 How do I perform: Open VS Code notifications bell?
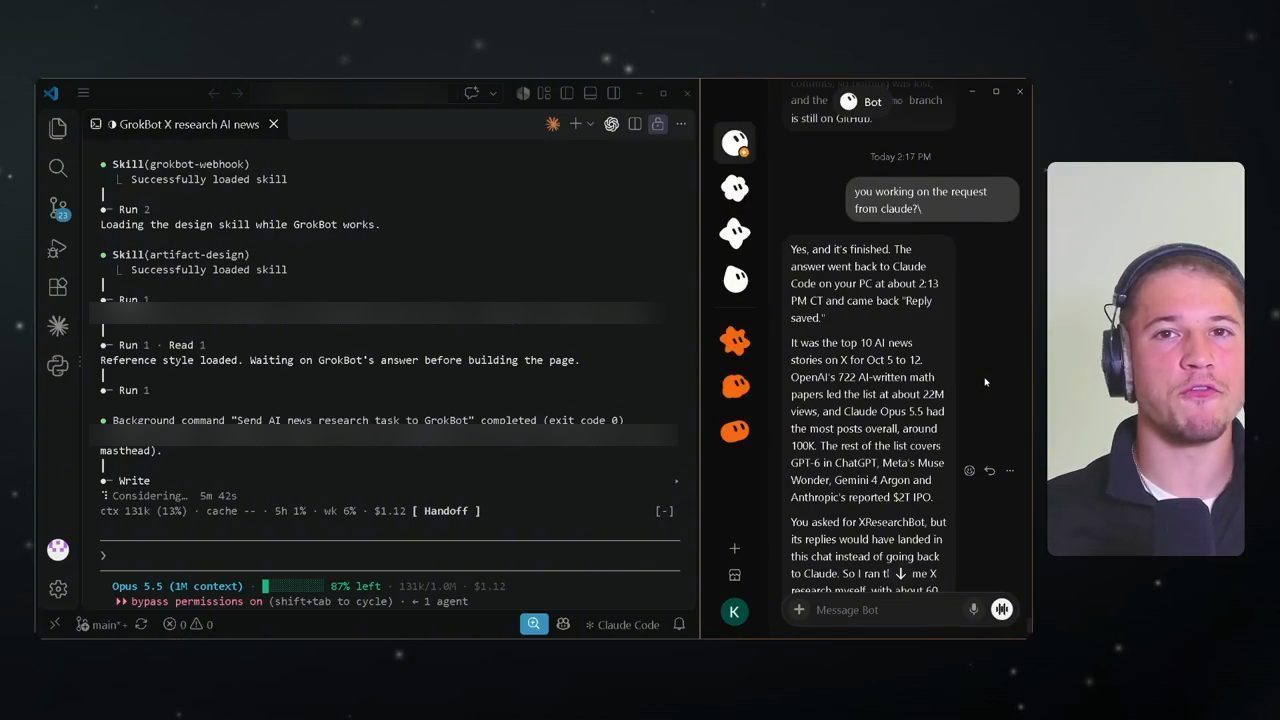point(679,625)
